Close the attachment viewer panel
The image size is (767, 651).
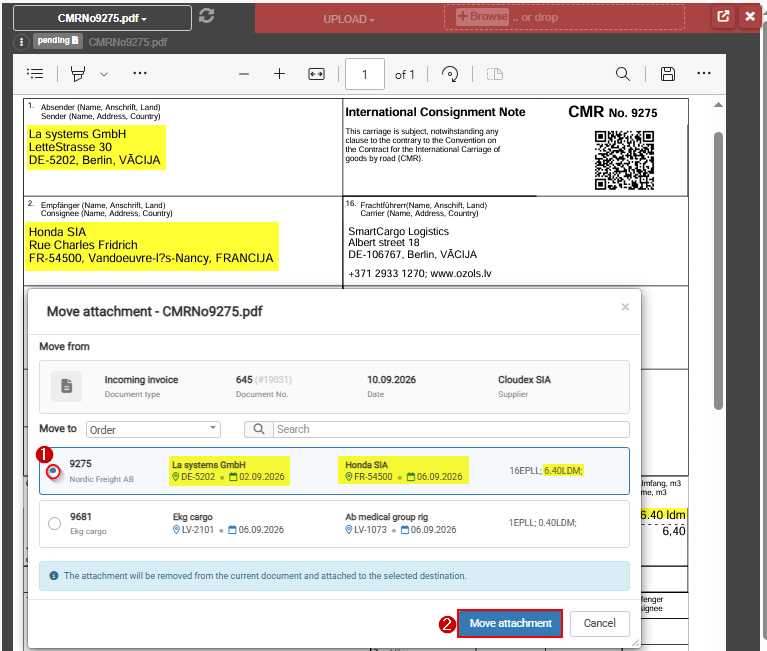[749, 16]
